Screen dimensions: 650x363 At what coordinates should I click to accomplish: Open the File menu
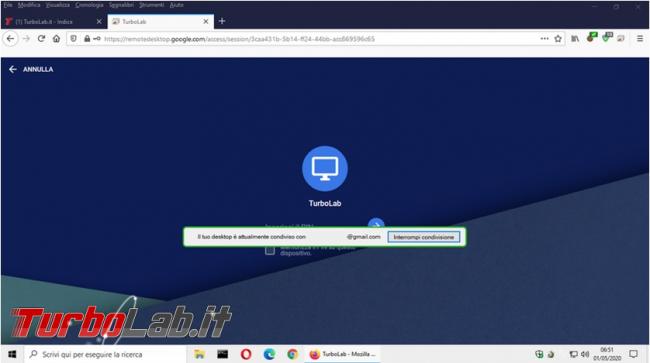(8, 5)
